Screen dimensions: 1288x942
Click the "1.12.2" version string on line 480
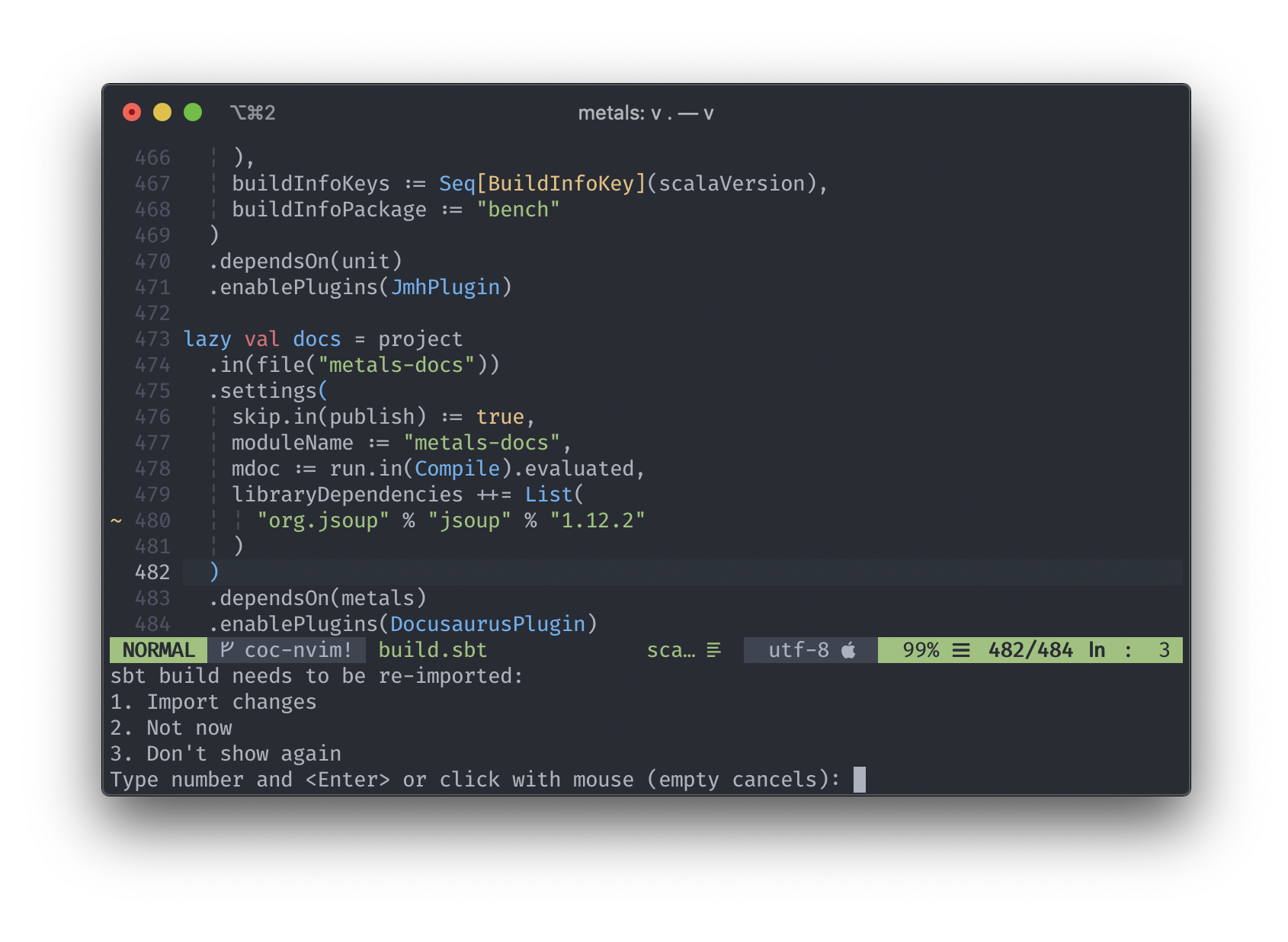point(598,521)
